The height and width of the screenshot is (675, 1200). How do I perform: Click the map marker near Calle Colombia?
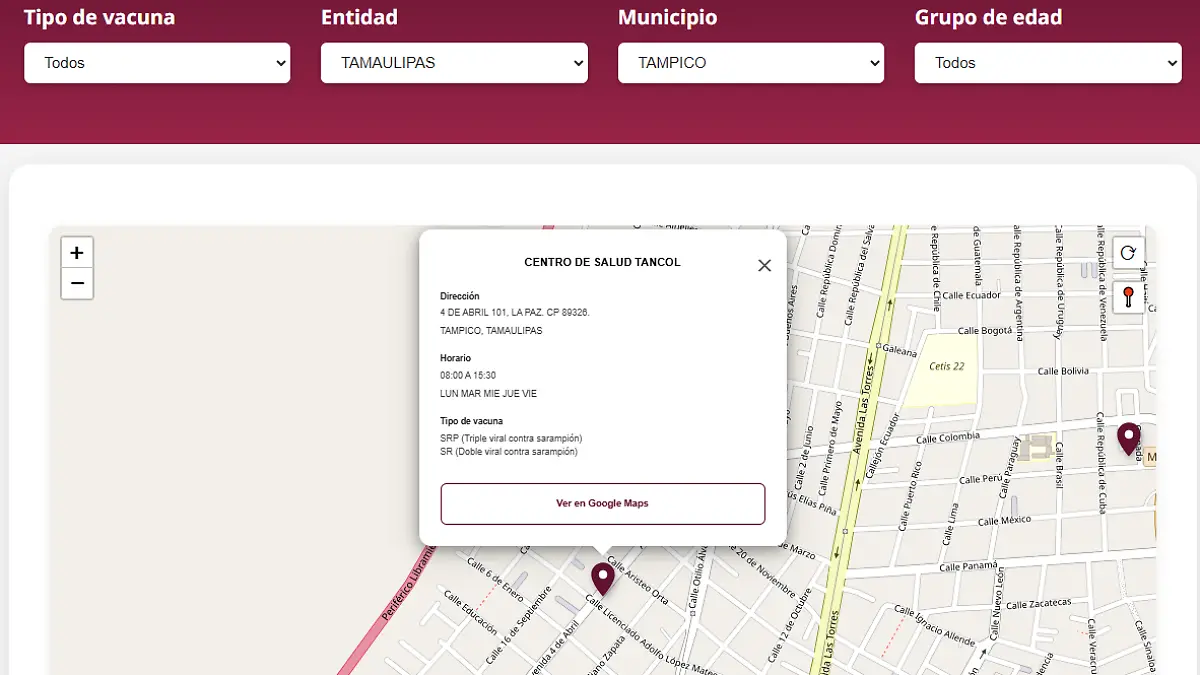click(1128, 438)
